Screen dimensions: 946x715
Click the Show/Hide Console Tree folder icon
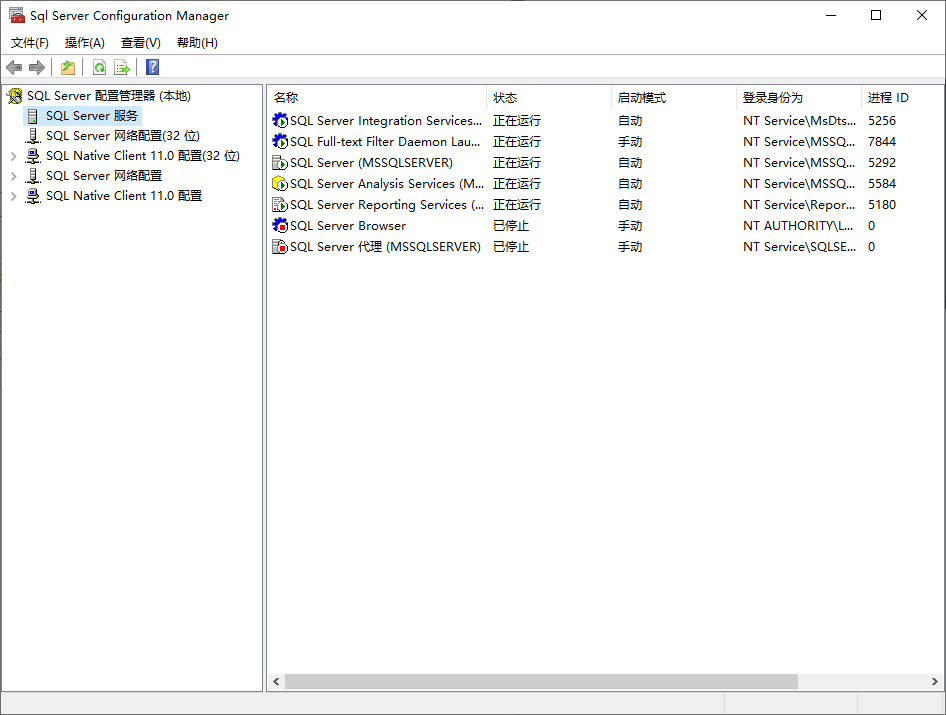pyautogui.click(x=67, y=67)
